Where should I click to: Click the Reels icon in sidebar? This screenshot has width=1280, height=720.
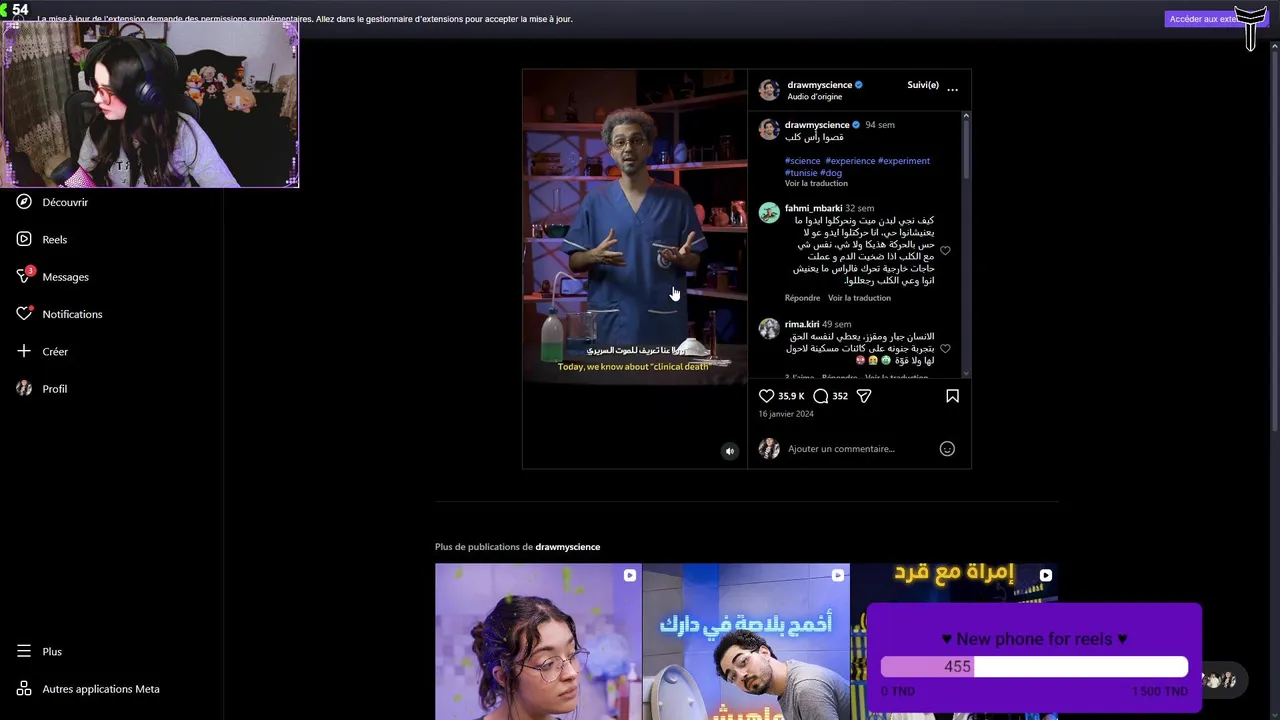point(24,239)
